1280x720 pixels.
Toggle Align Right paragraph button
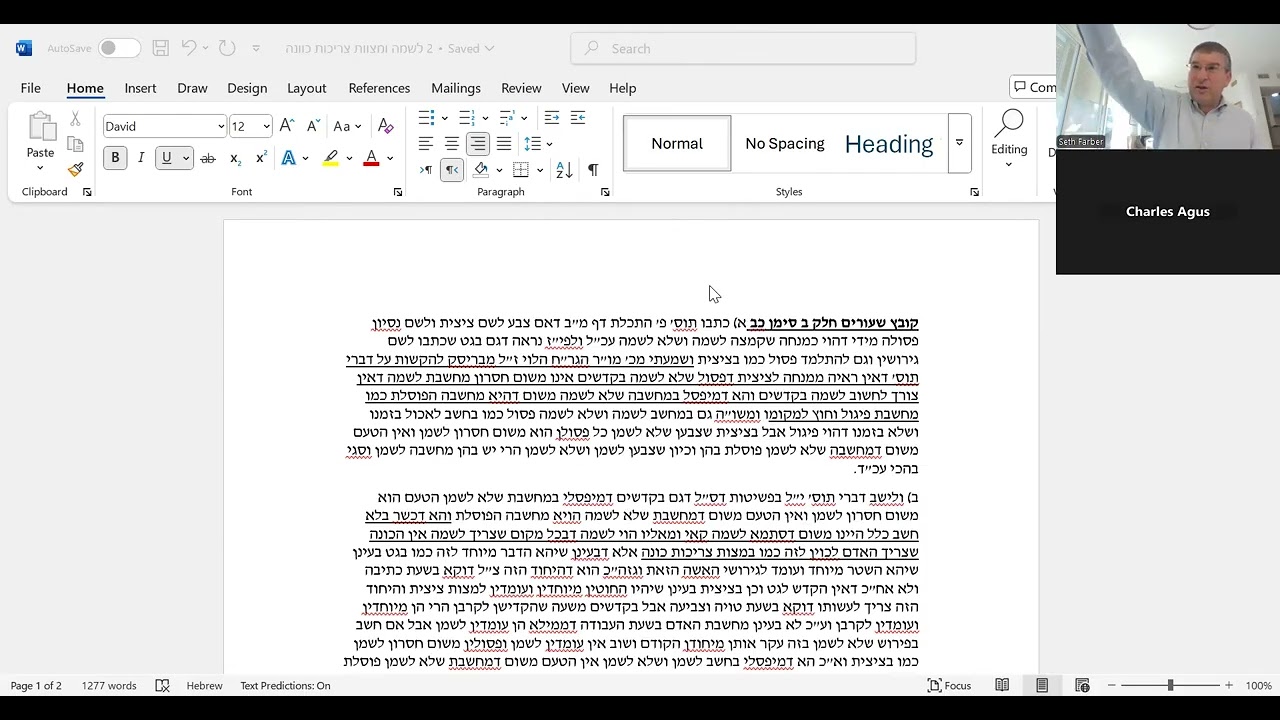point(478,144)
